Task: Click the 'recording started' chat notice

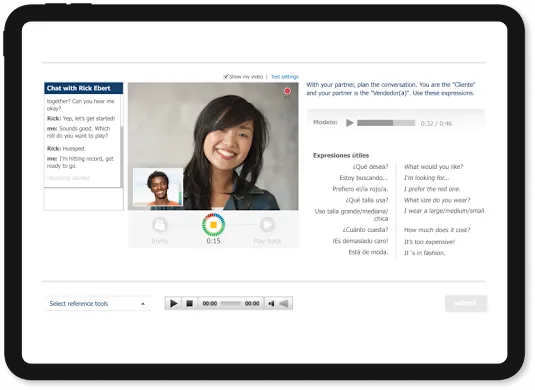Action: [68, 178]
